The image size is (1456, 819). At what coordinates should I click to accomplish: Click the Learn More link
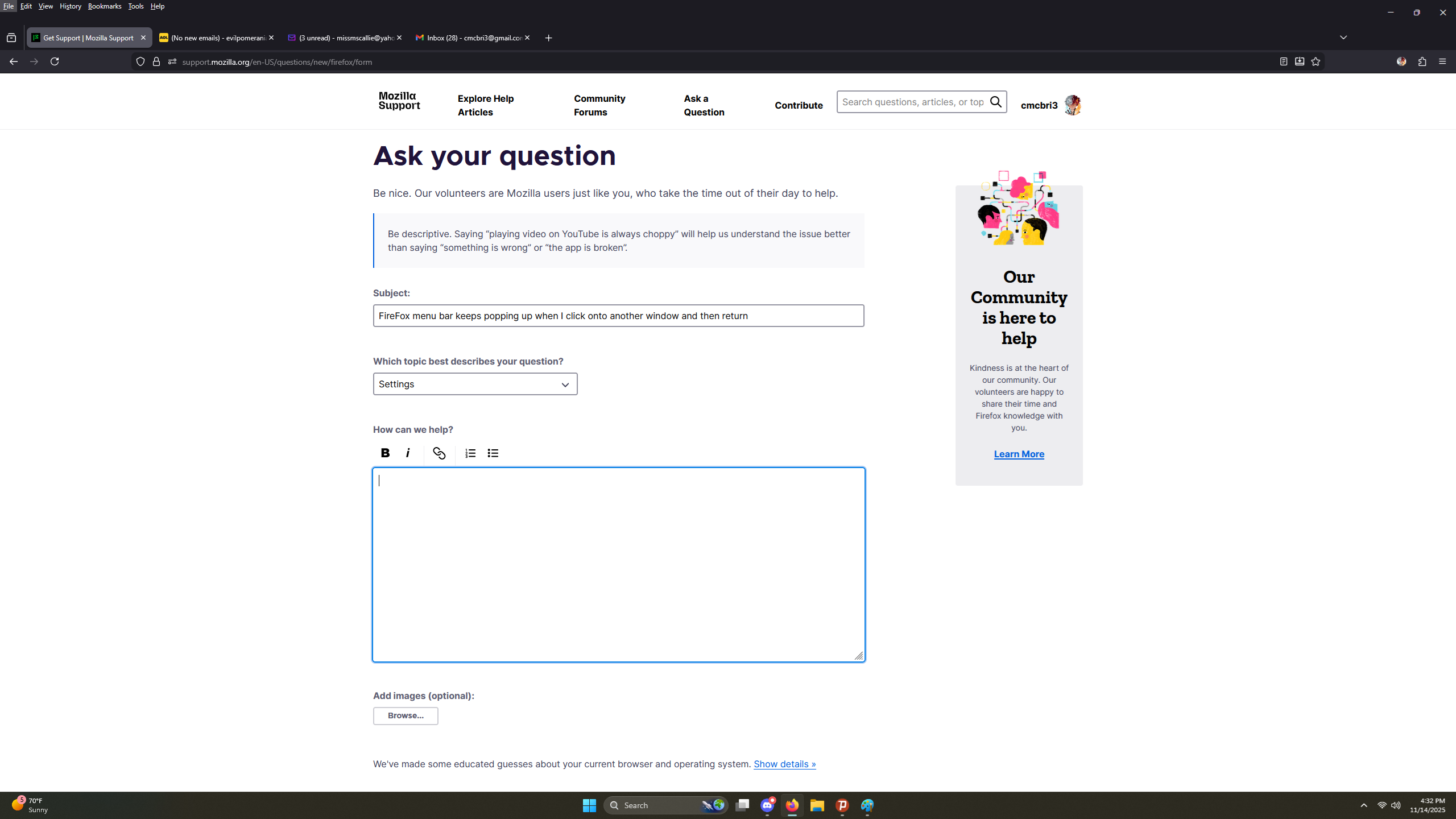tap(1019, 454)
